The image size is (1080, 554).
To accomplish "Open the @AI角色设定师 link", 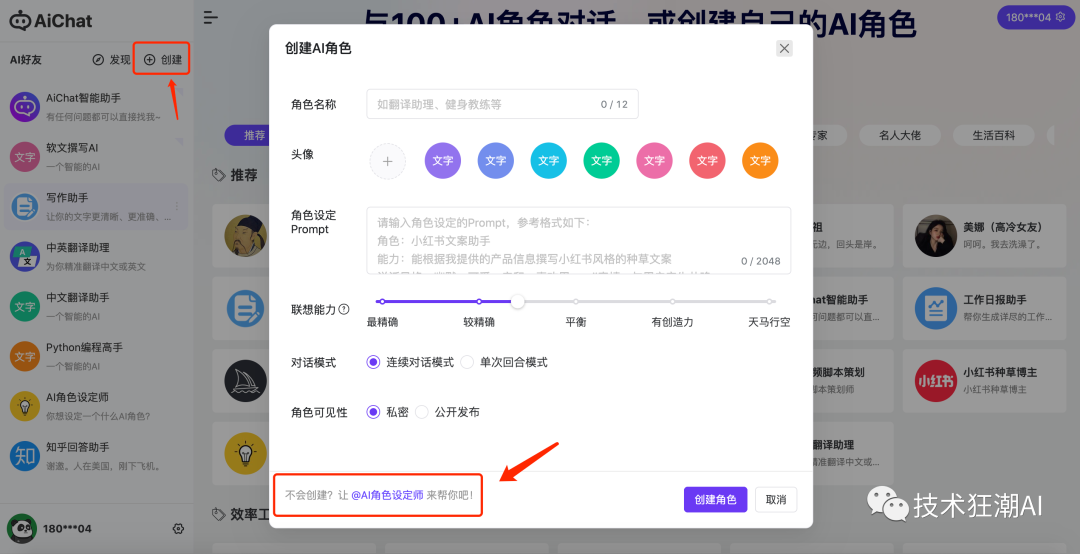I will click(387, 495).
